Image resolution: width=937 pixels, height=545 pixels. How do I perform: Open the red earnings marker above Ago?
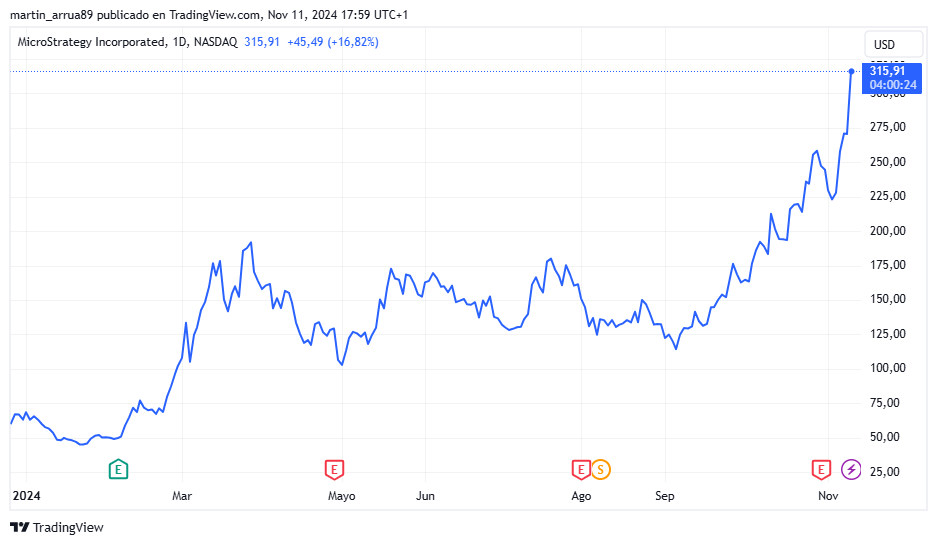click(580, 468)
